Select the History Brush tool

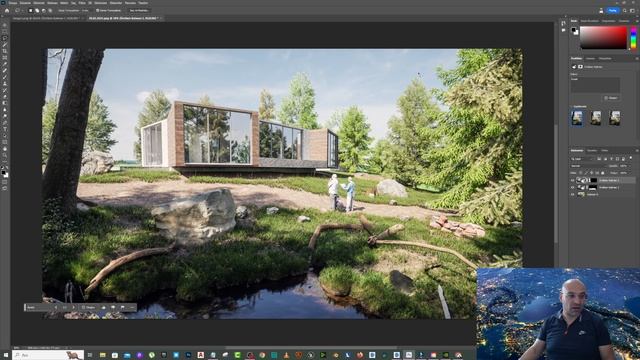click(5, 90)
